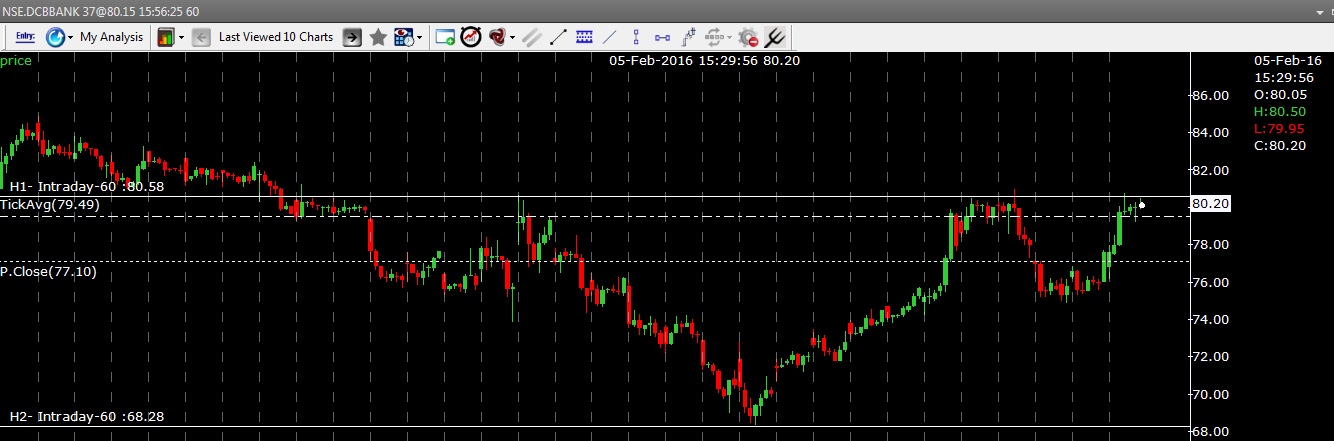Expand the chart type dropdown arrow
This screenshot has width=1334, height=441.
click(x=181, y=38)
